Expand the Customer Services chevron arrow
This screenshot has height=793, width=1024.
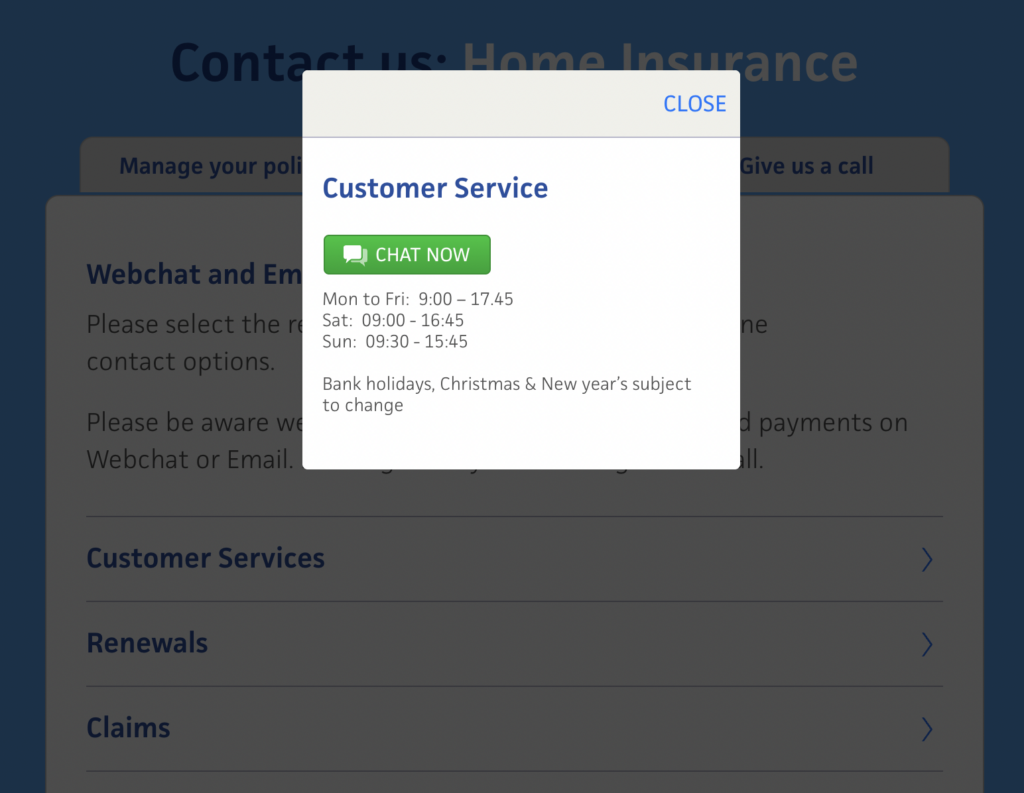(x=926, y=559)
